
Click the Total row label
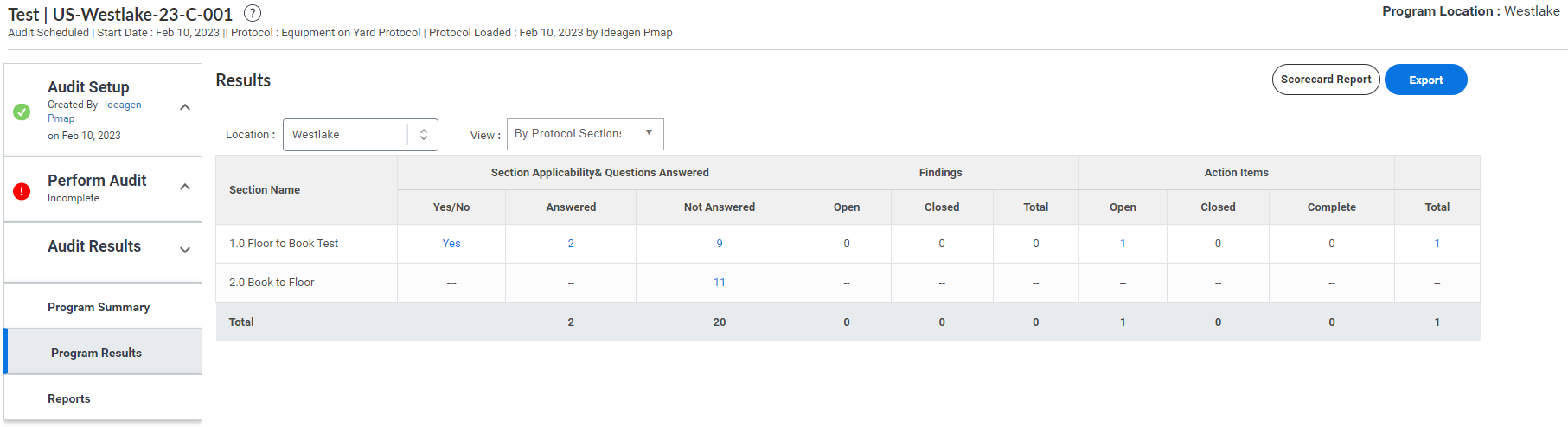(241, 322)
